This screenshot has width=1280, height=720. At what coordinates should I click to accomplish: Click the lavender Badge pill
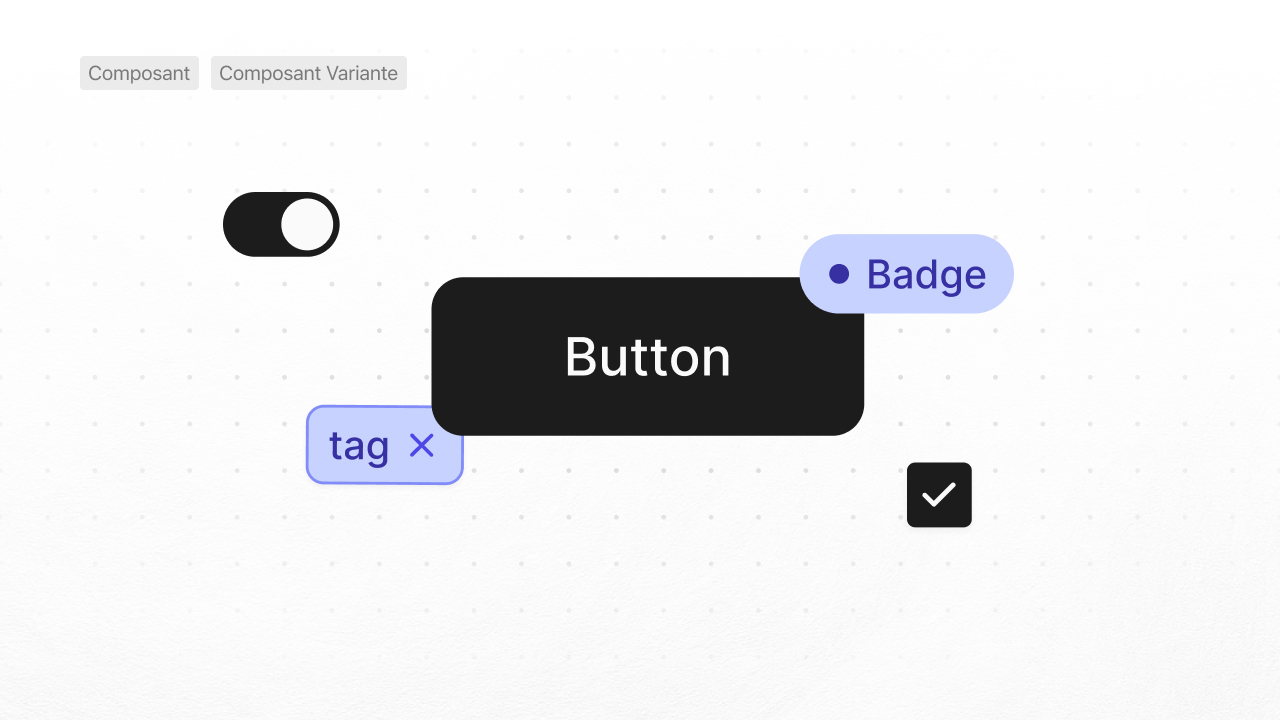pyautogui.click(x=906, y=274)
